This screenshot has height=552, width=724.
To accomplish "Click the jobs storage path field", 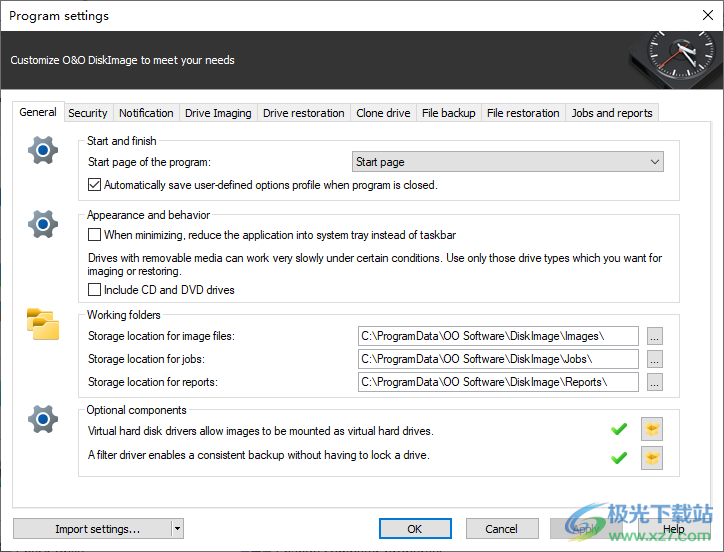I will click(498, 359).
